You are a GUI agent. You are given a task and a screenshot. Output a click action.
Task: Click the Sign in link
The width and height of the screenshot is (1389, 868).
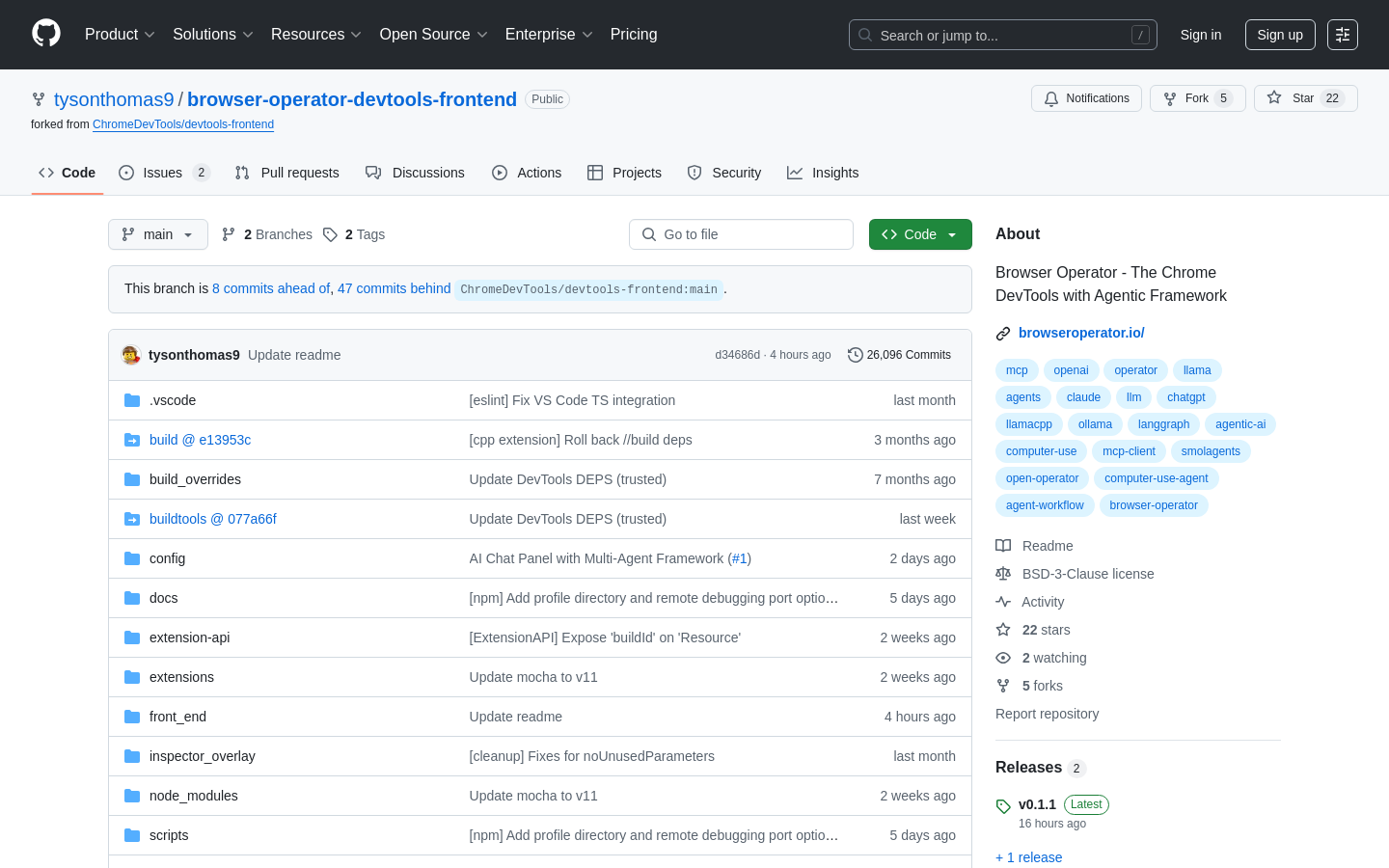[x=1201, y=35]
